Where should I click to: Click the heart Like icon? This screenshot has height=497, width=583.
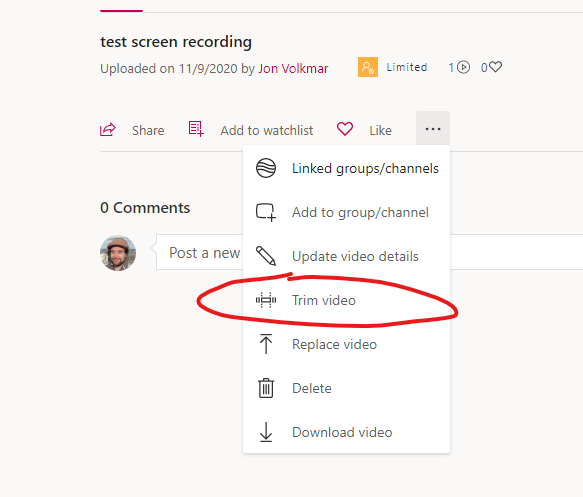[x=345, y=129]
